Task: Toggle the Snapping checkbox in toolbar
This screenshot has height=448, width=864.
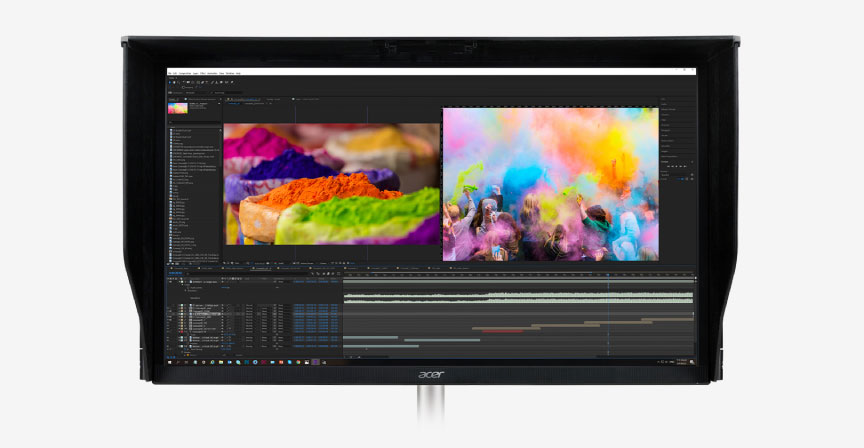Action: point(183,87)
